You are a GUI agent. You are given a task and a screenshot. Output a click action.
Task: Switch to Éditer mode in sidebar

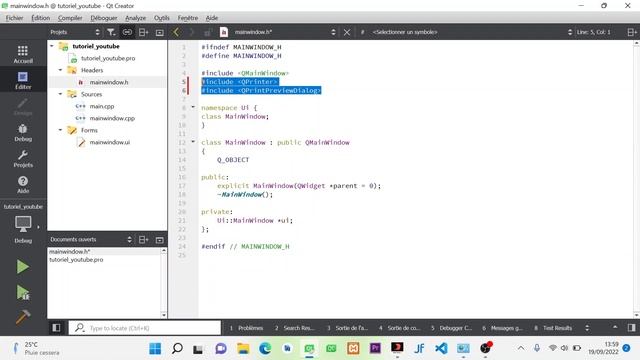click(23, 80)
